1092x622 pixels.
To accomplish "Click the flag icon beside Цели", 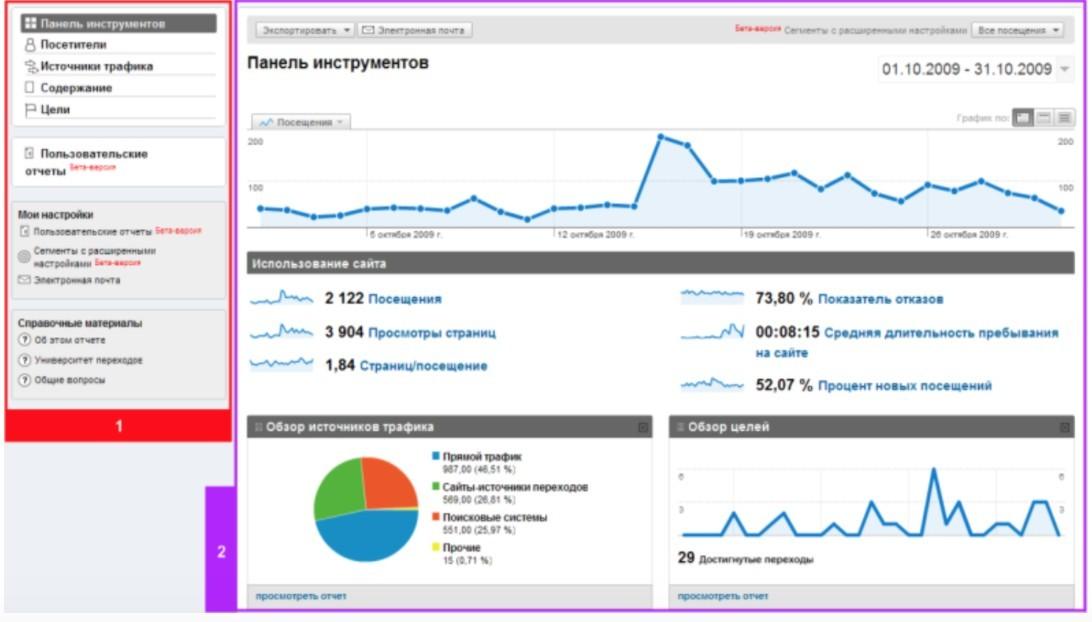I will coord(30,110).
